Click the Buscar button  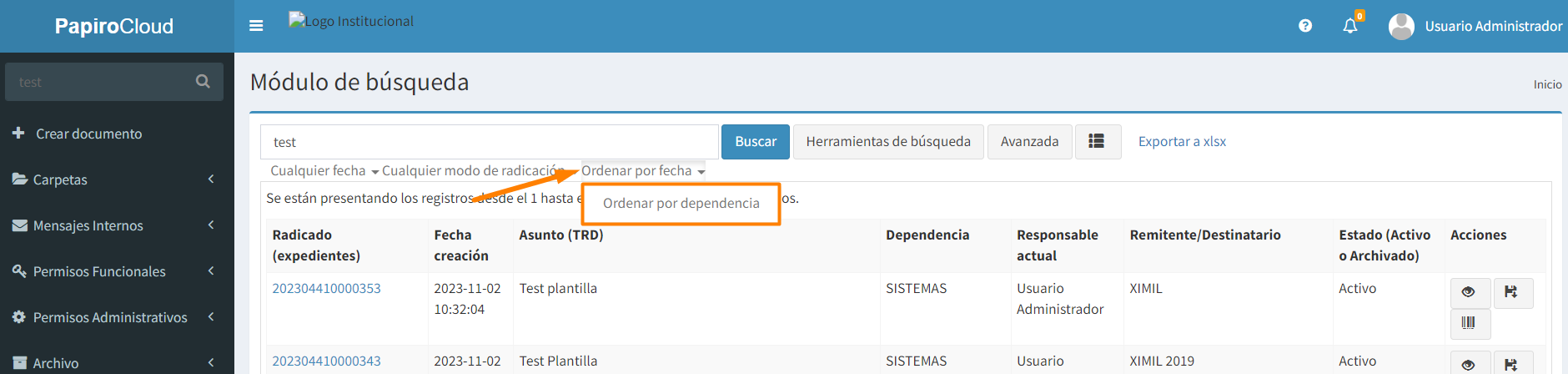click(756, 142)
